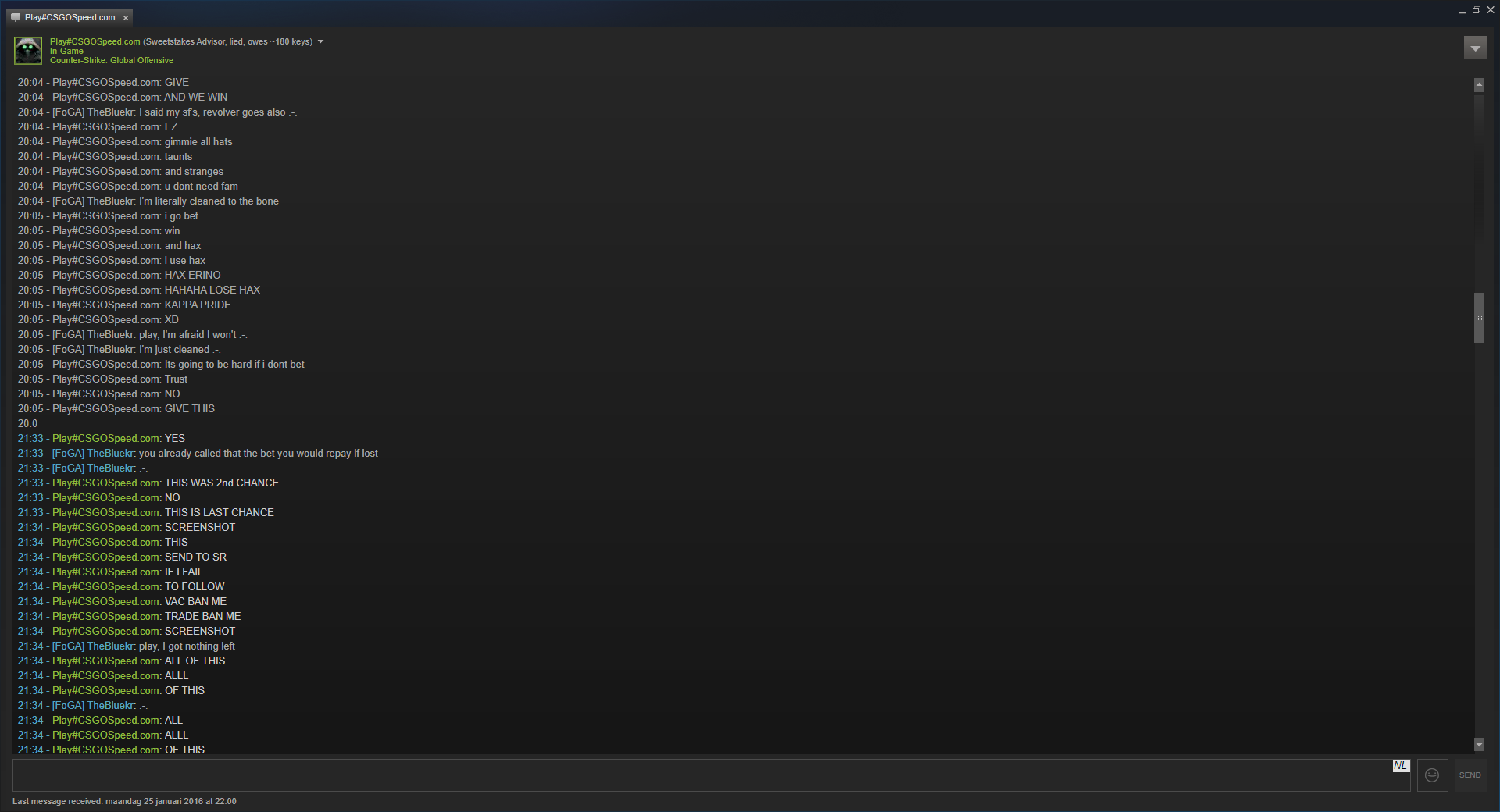1500x812 pixels.
Task: Select the Play#CSGOSpeed.com chat tab
Action: click(x=70, y=17)
